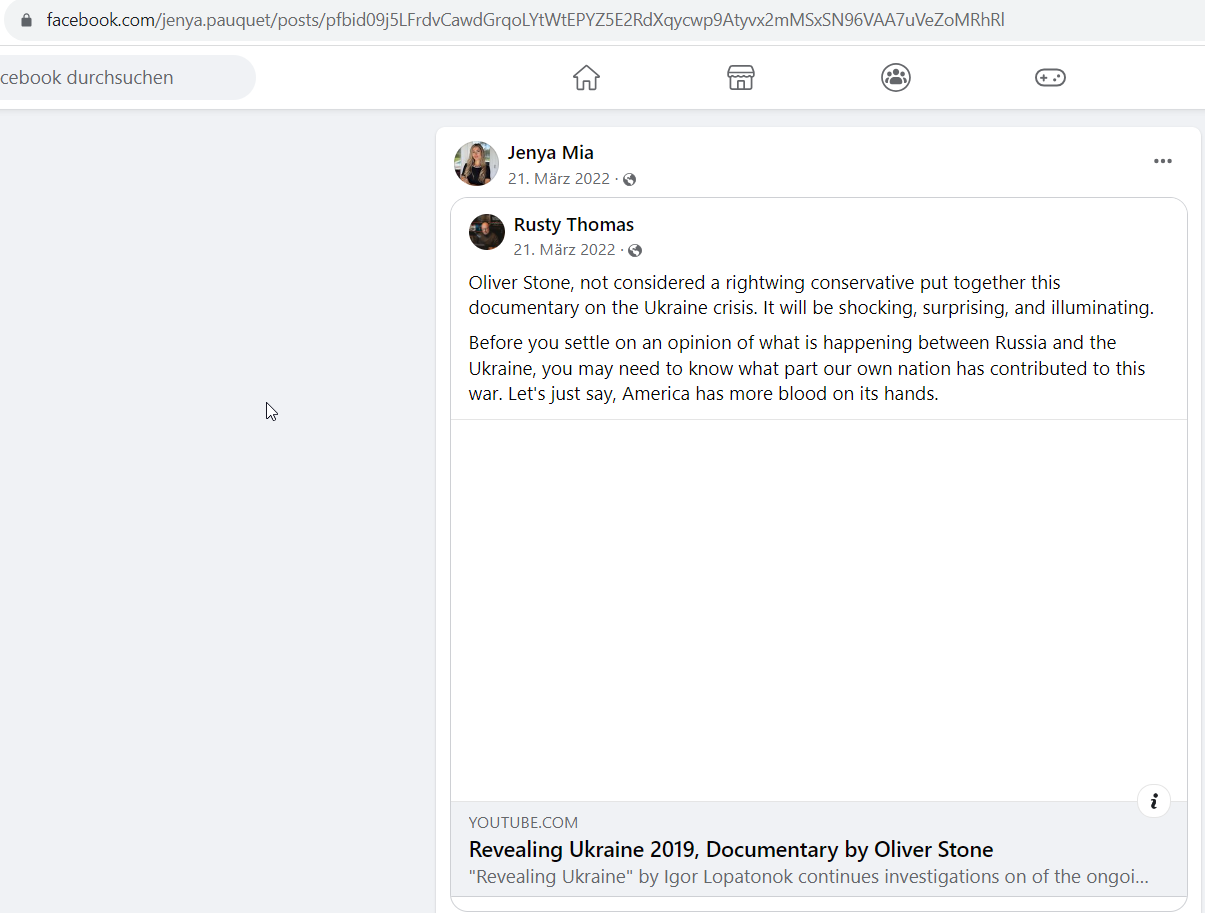1205x913 pixels.
Task: Open the Marketplace storefront icon
Action: [x=741, y=78]
